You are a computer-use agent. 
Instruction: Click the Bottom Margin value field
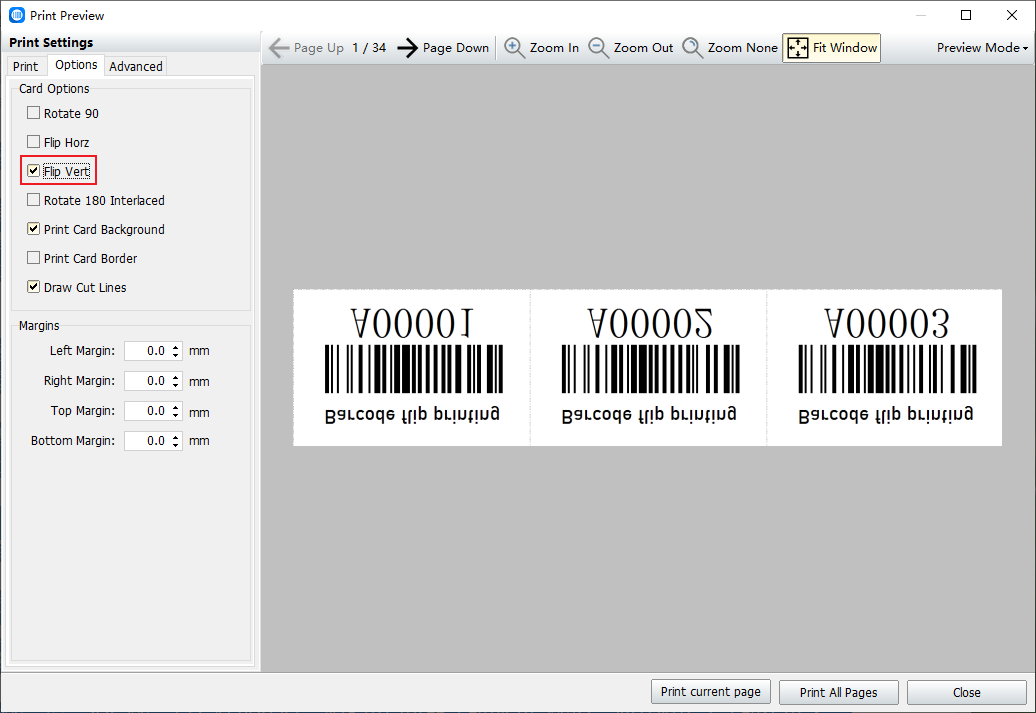pyautogui.click(x=147, y=441)
